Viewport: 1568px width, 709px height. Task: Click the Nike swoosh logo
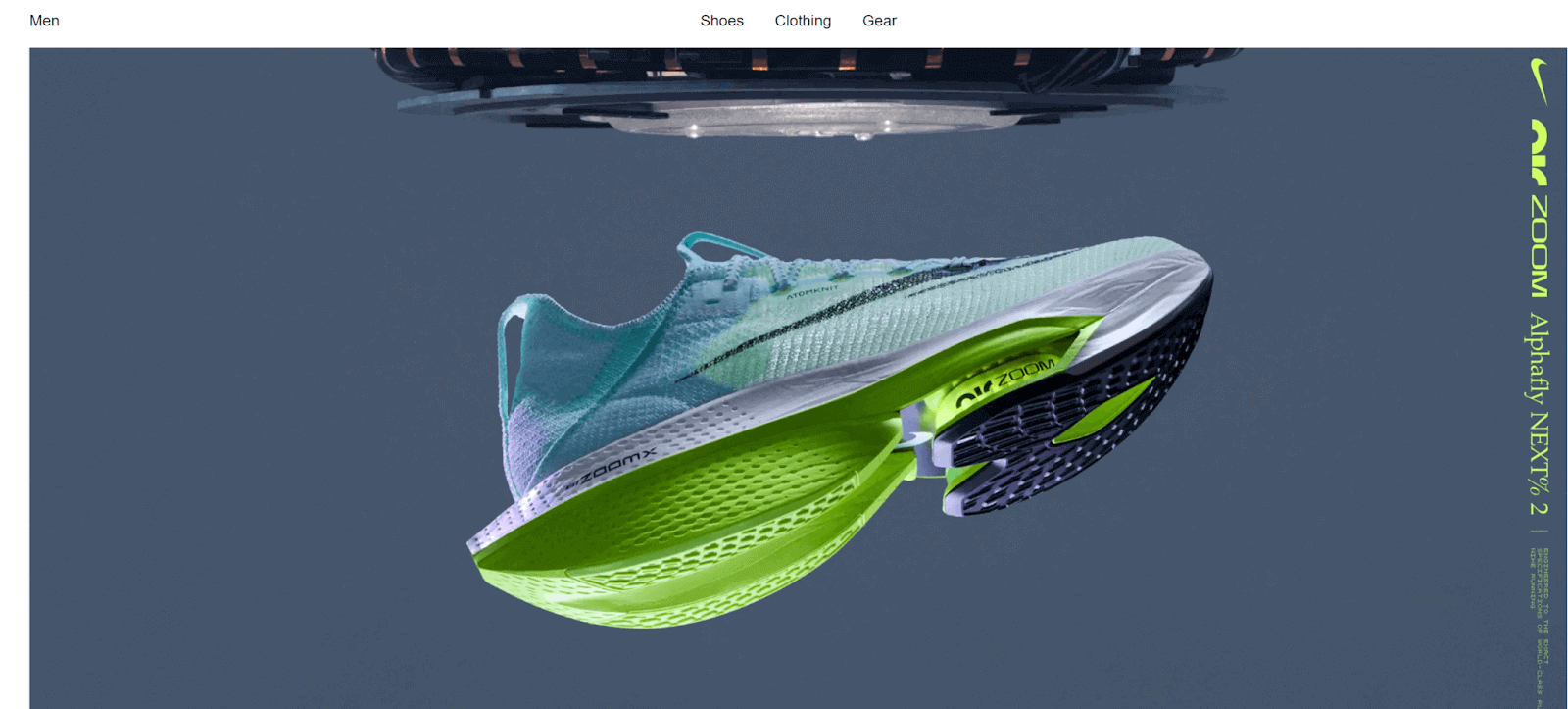[x=1540, y=79]
